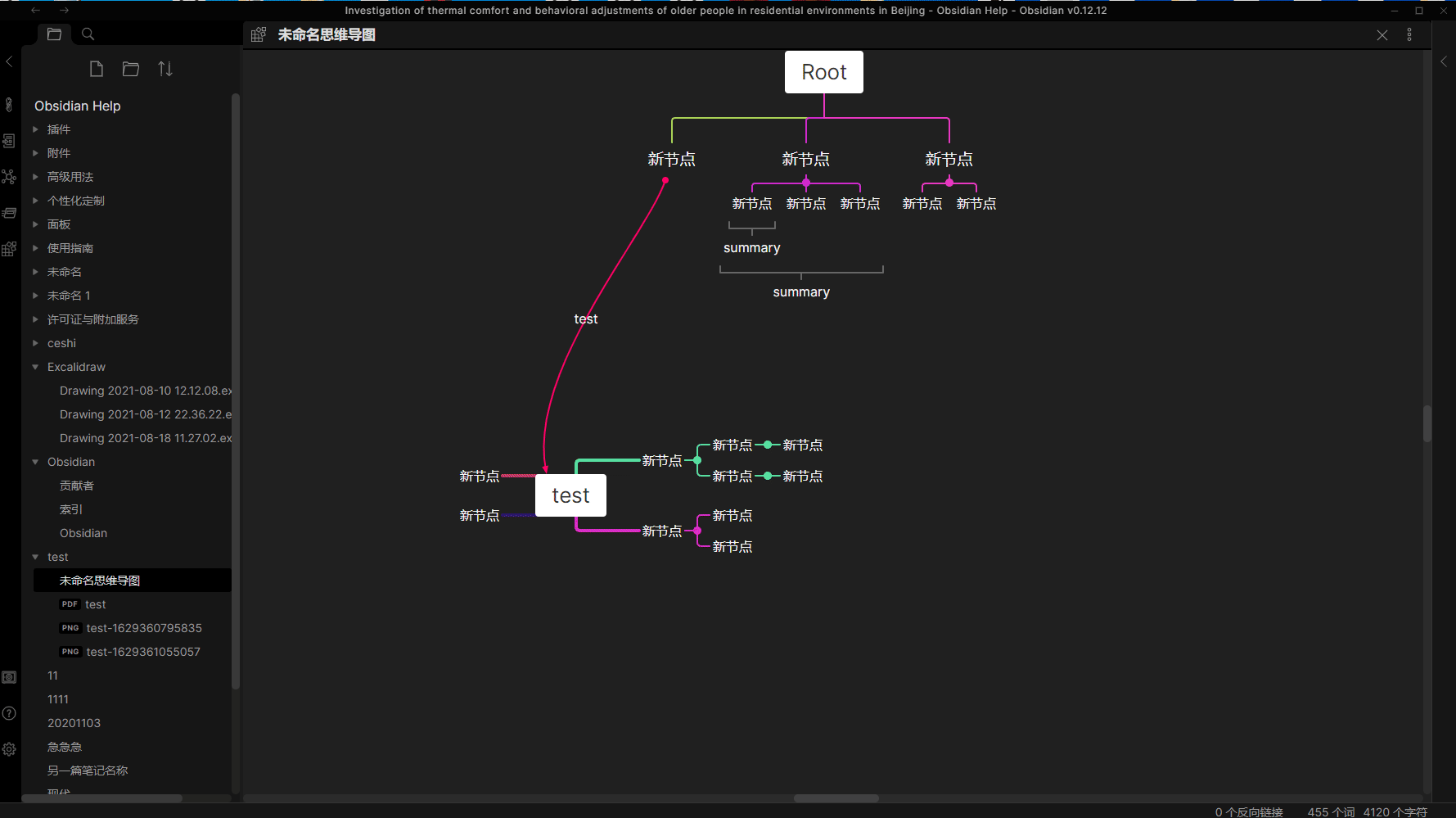Open the quick switcher ribbon icon

point(9,141)
